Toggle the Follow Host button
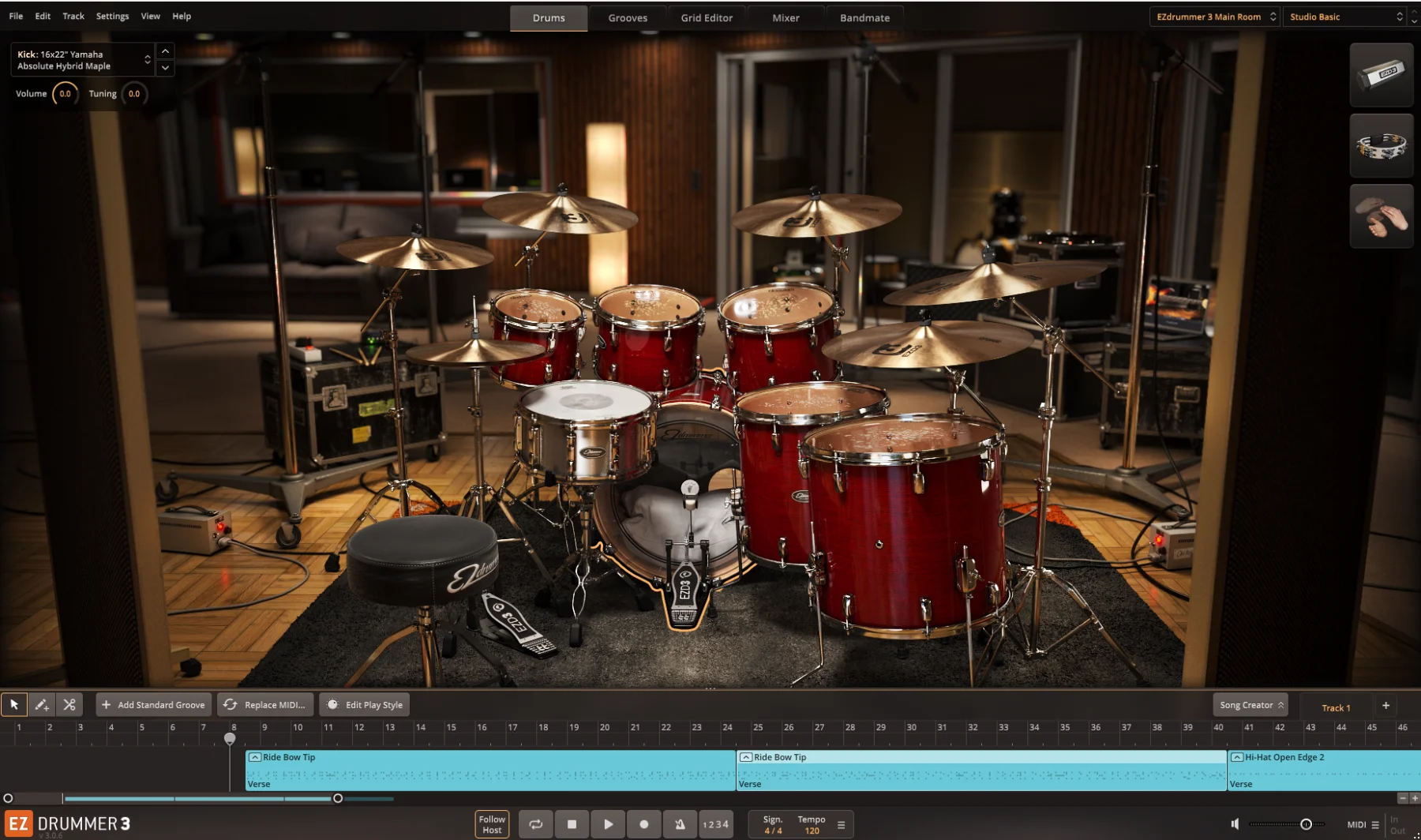 tap(492, 824)
